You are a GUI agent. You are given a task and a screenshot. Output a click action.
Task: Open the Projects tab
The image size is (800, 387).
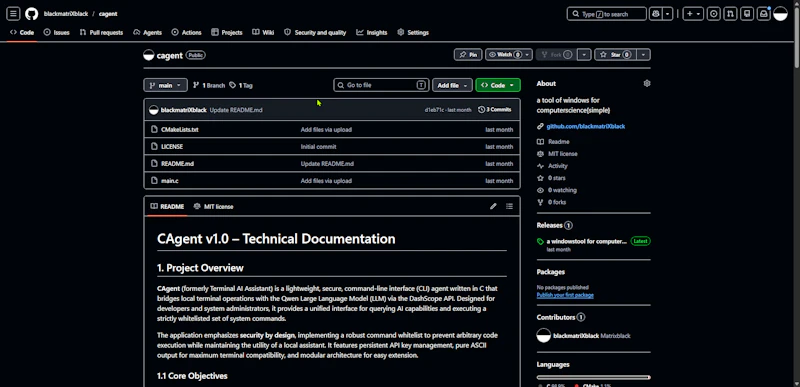click(227, 32)
